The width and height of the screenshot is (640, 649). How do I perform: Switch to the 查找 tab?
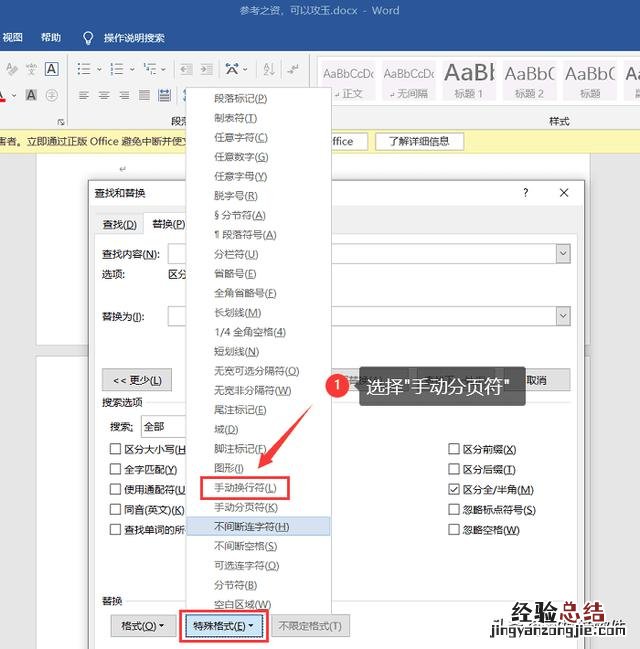tap(119, 224)
